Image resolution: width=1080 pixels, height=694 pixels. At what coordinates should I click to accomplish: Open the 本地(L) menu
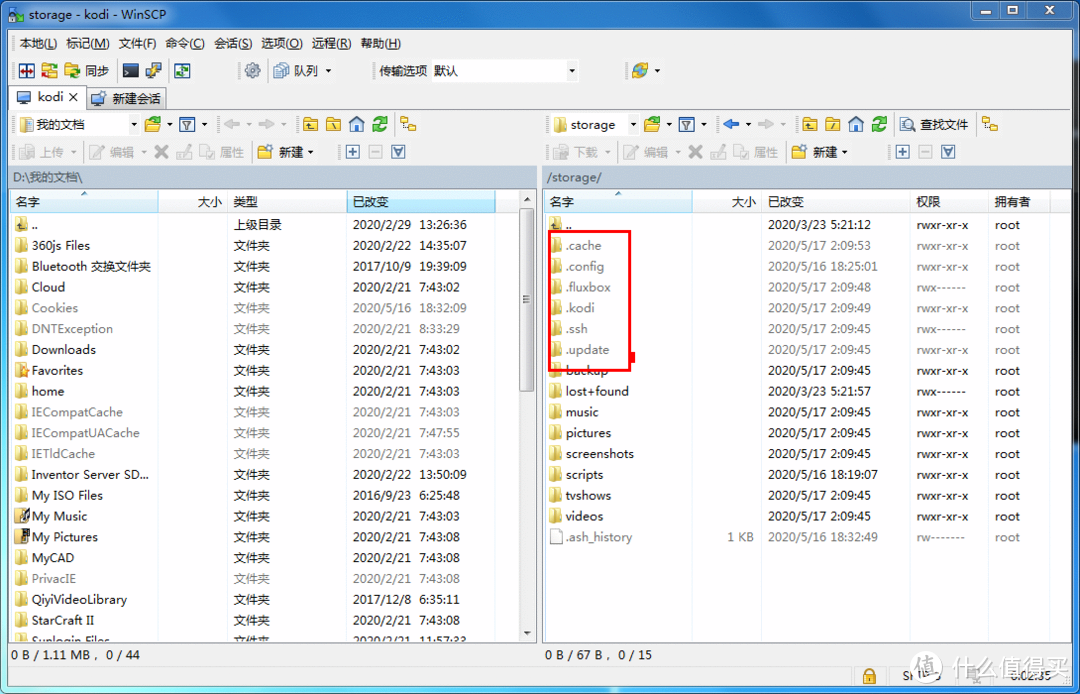(x=38, y=43)
